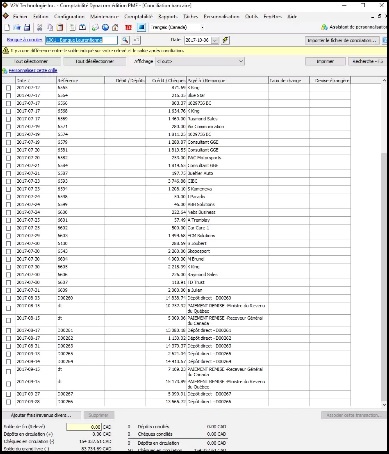
Task: Check the Dépôt direct D00267 row checkbox
Action: pyautogui.click(x=9, y=394)
